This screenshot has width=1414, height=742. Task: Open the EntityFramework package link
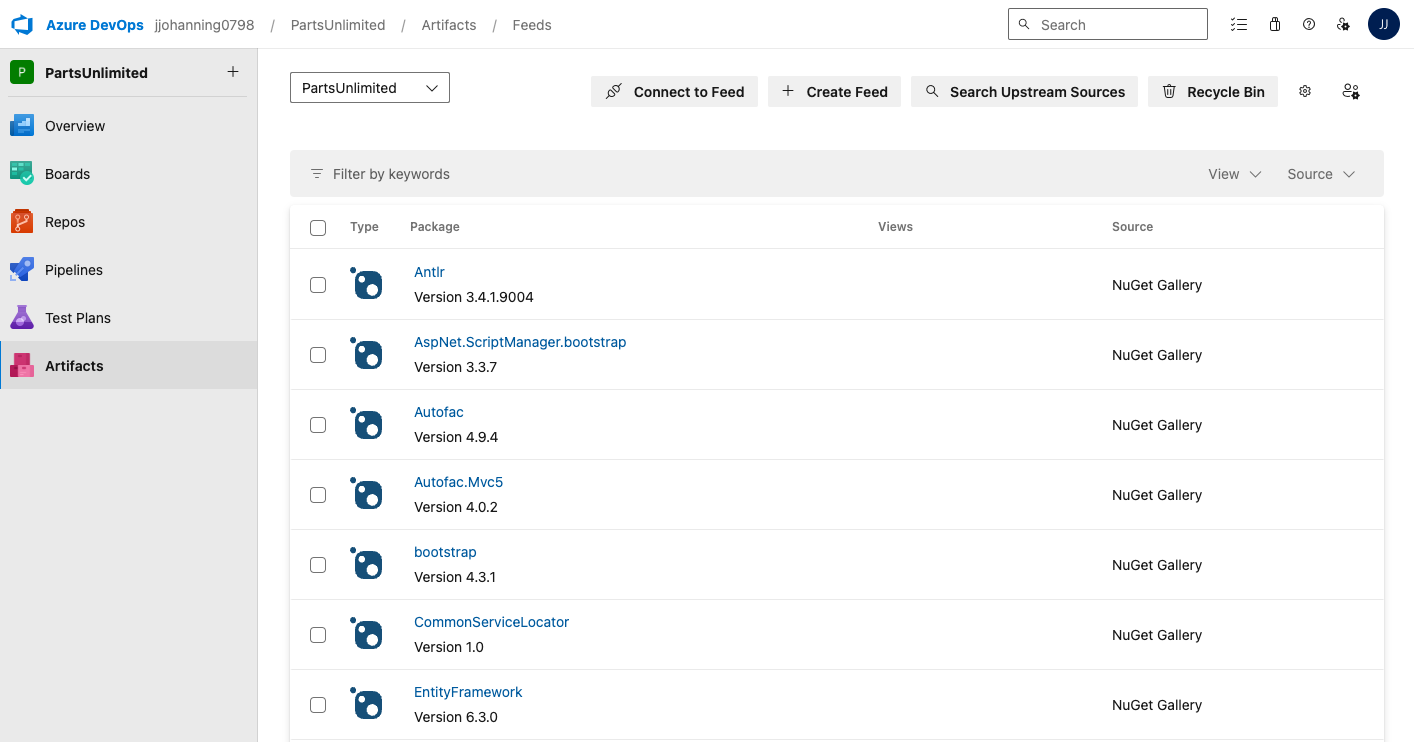coord(468,691)
